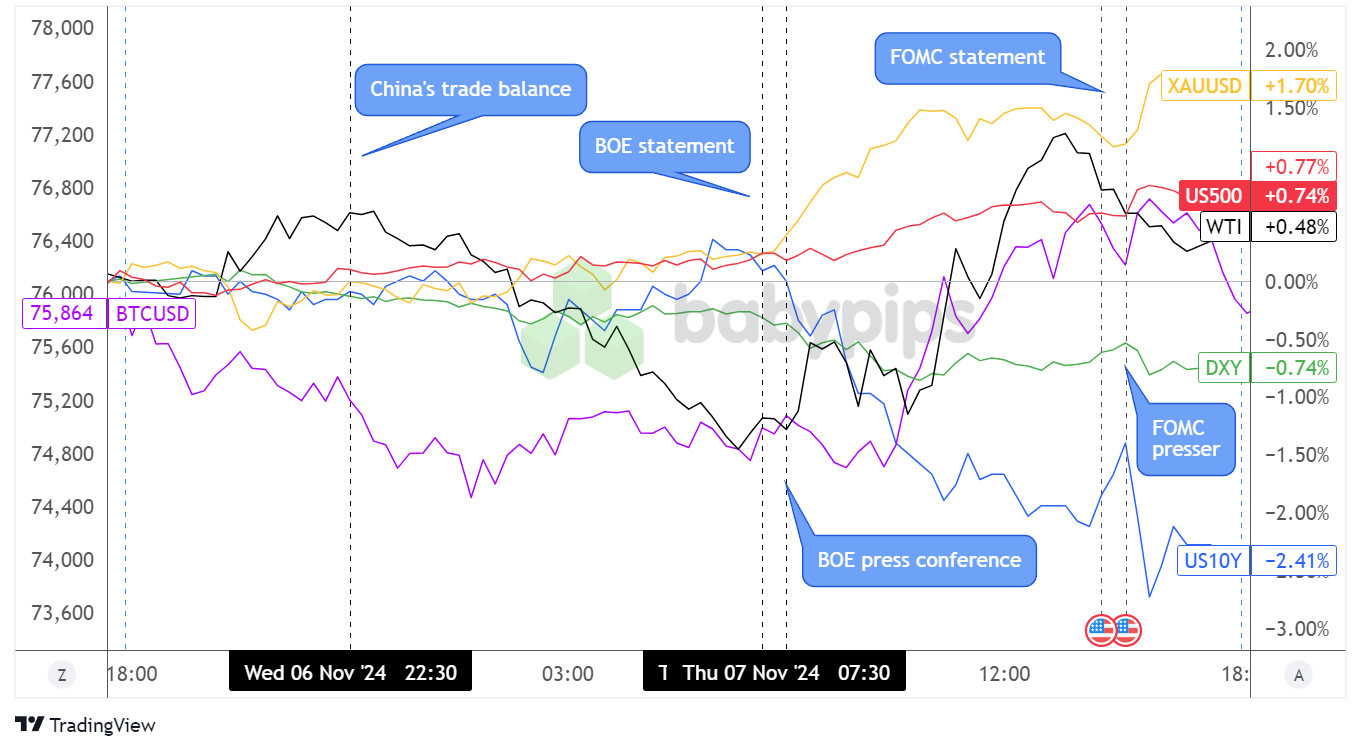Select the BOE statement callout
The height and width of the screenshot is (751, 1361).
coord(664,147)
